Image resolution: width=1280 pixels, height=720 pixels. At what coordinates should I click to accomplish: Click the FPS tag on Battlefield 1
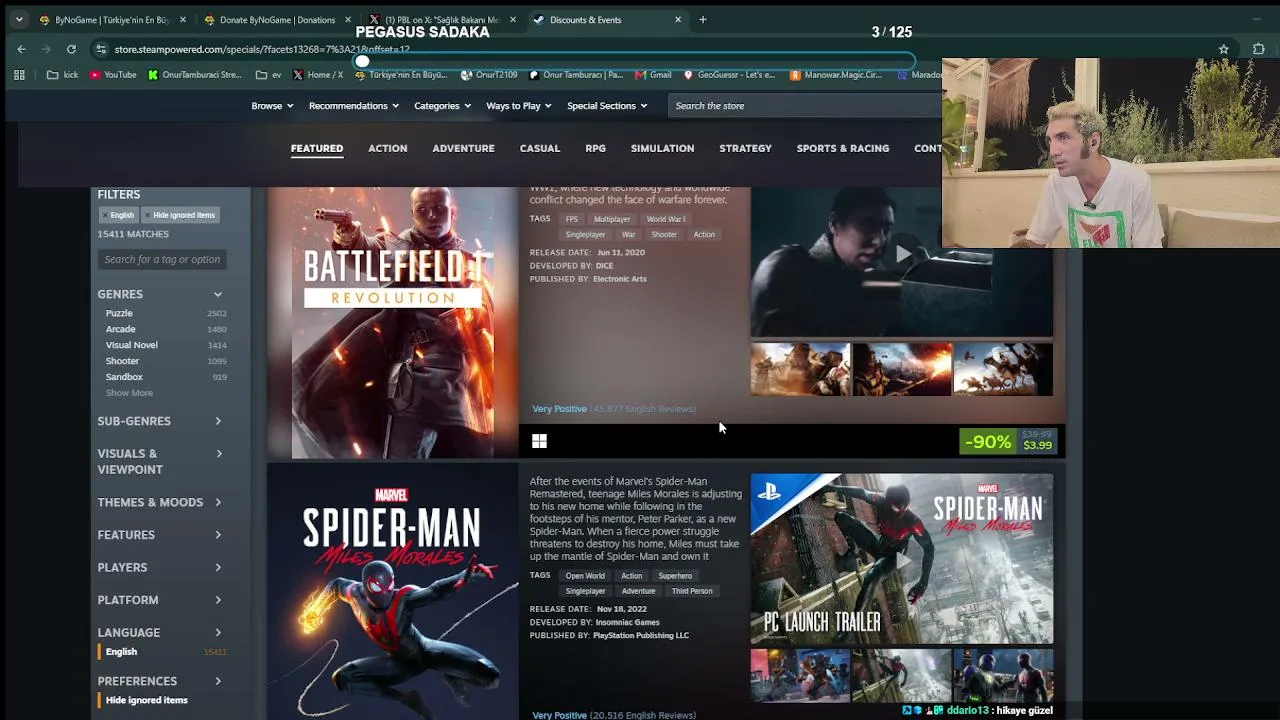(571, 219)
